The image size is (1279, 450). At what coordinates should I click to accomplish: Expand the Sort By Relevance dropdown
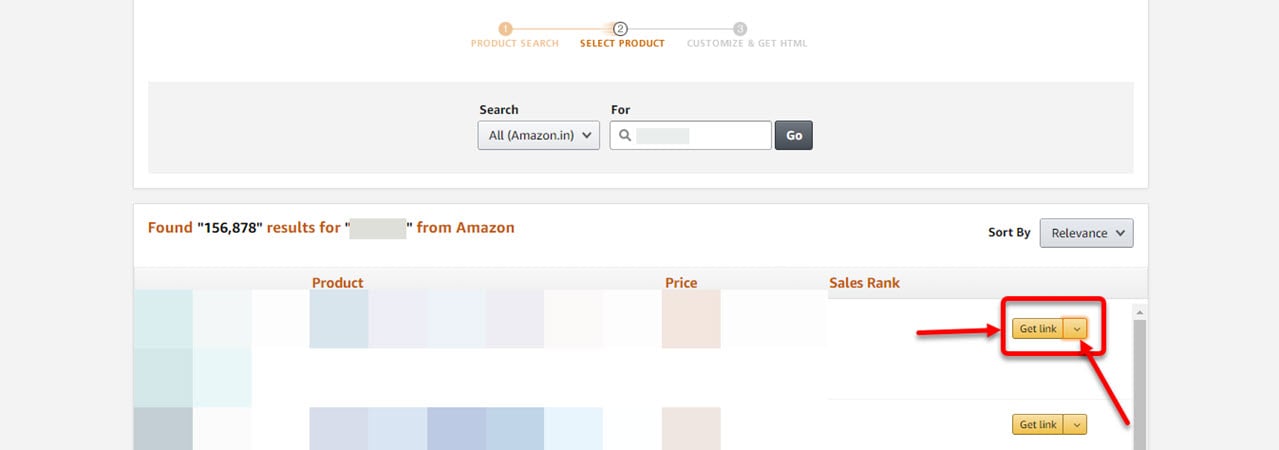coord(1086,233)
